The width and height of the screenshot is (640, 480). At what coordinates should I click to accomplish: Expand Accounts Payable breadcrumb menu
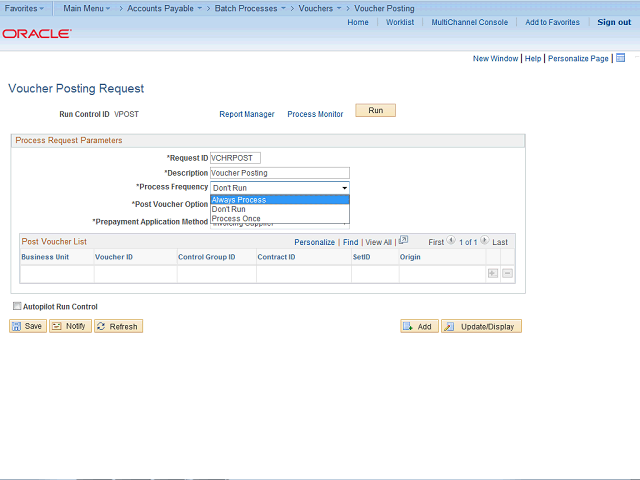[164, 8]
